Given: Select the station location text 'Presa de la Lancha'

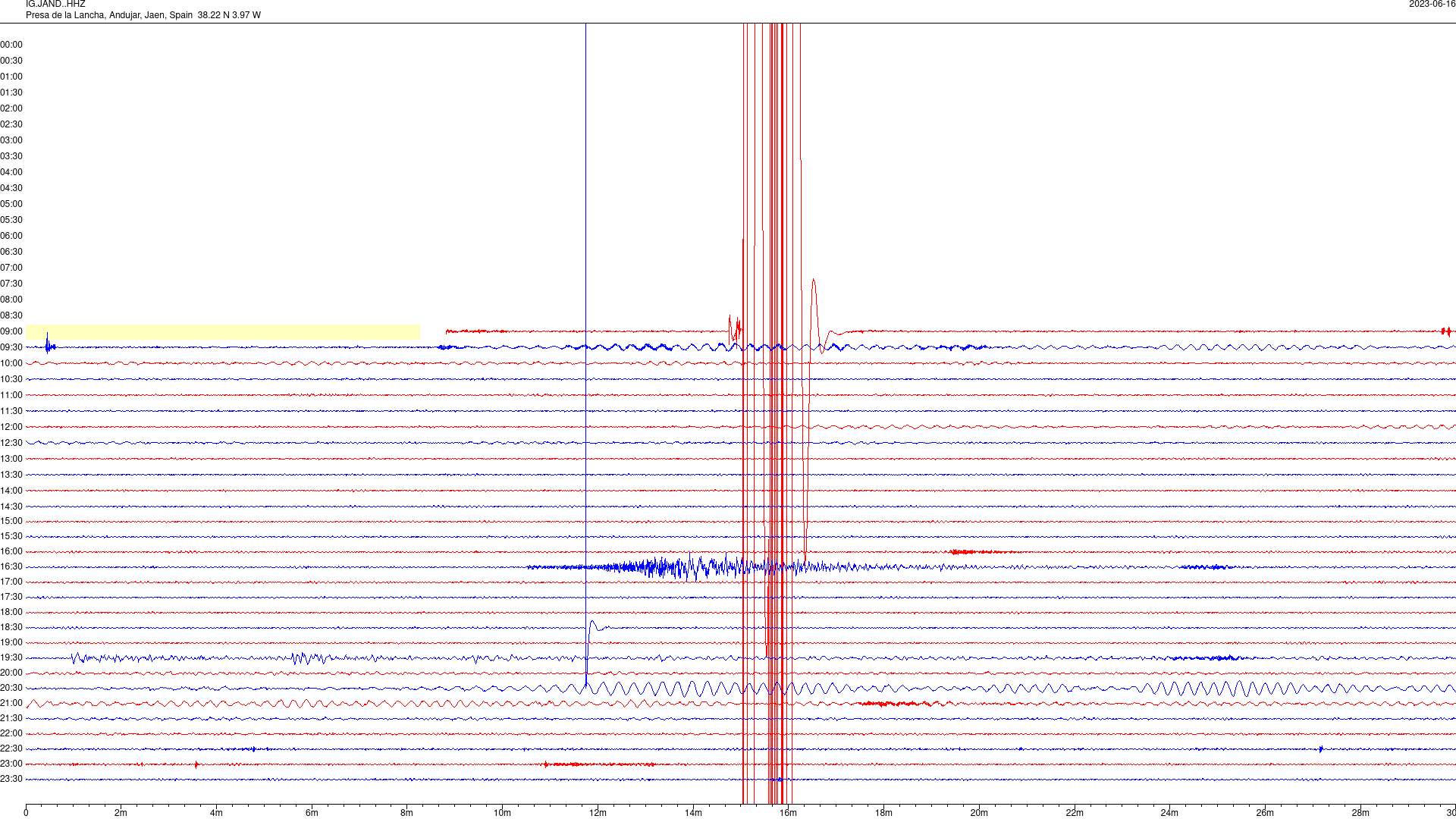Looking at the screenshot, I should pyautogui.click(x=65, y=15).
